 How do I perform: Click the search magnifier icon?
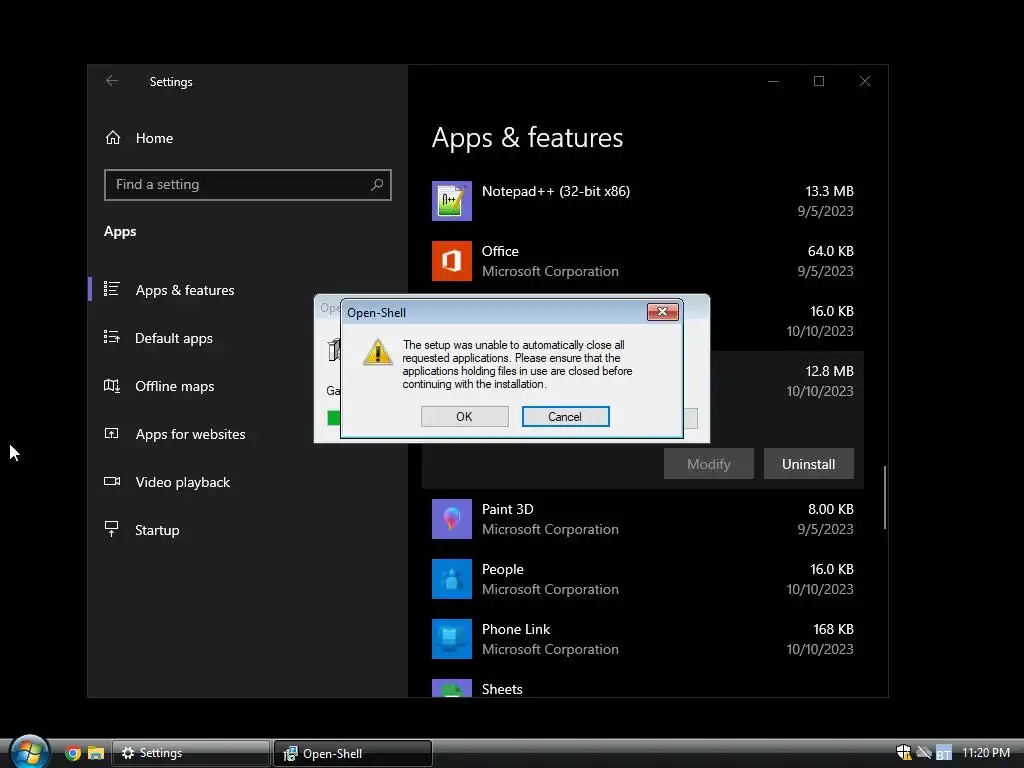(x=377, y=185)
